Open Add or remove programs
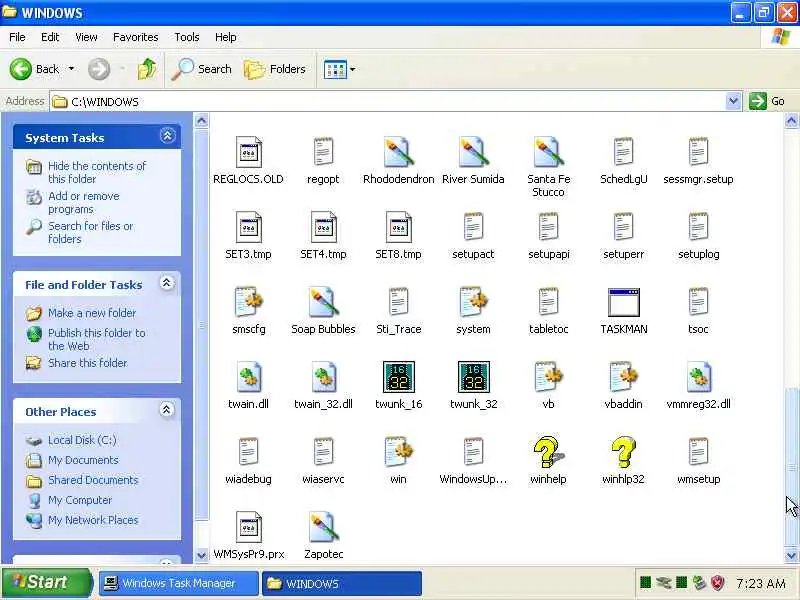The width and height of the screenshot is (800, 600). [x=84, y=203]
